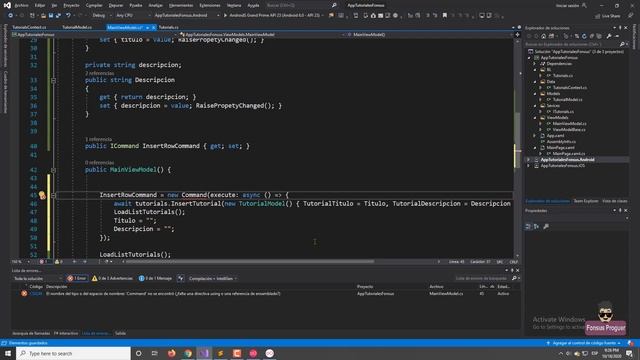The width and height of the screenshot is (640, 360).
Task: Click the lightbulb quick actions icon
Action: 42,195
